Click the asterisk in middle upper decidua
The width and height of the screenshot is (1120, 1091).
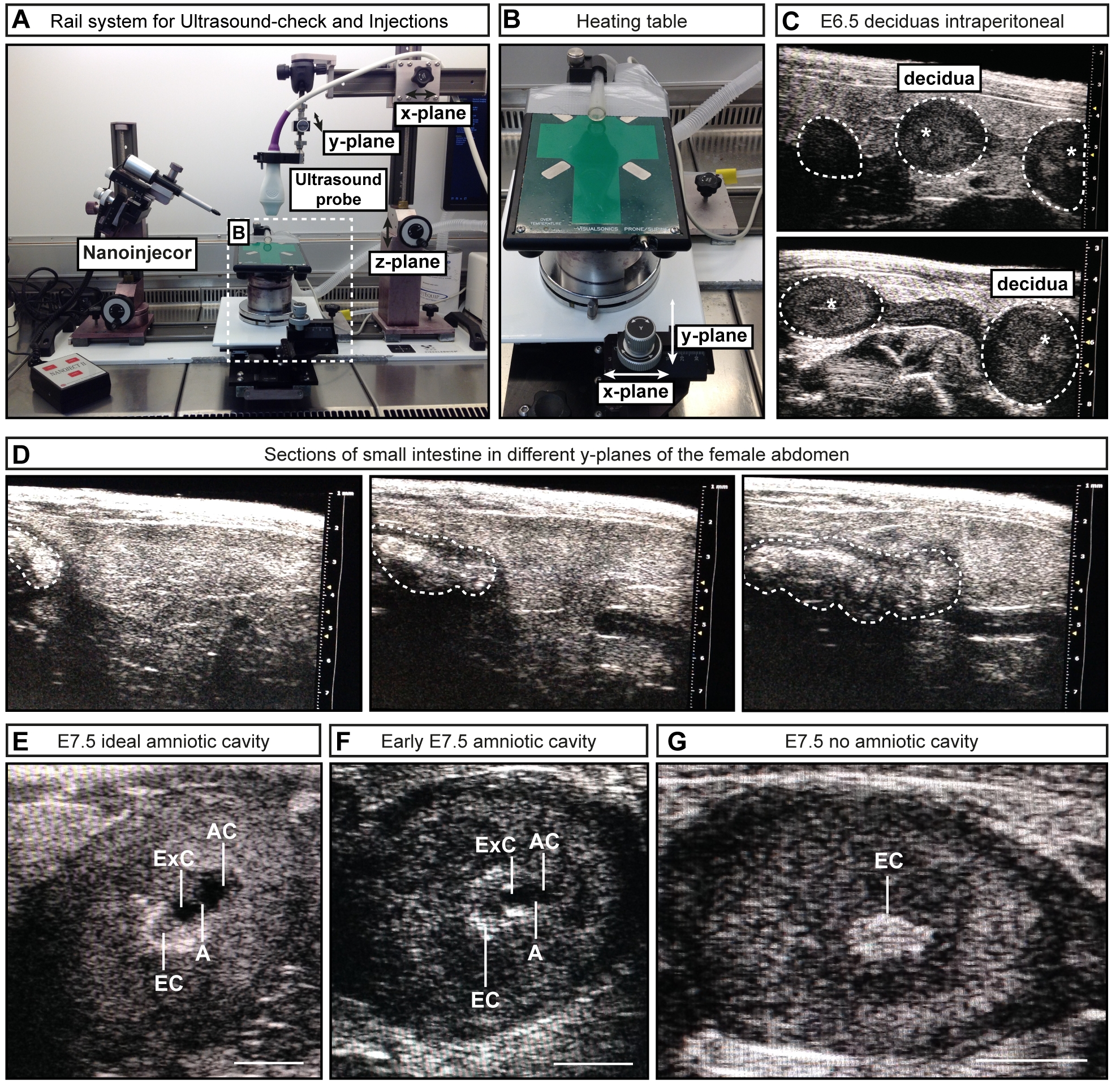pyautogui.click(x=926, y=134)
